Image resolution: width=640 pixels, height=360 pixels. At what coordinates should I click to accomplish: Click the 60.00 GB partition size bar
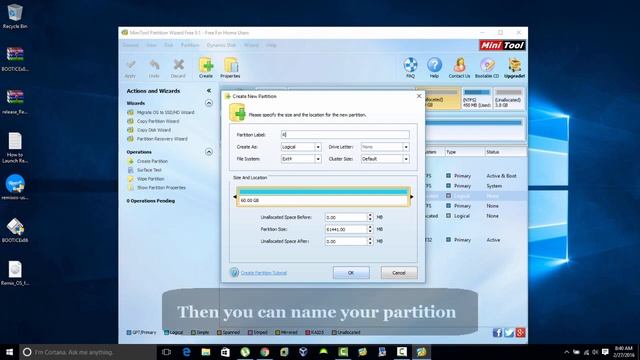[323, 196]
